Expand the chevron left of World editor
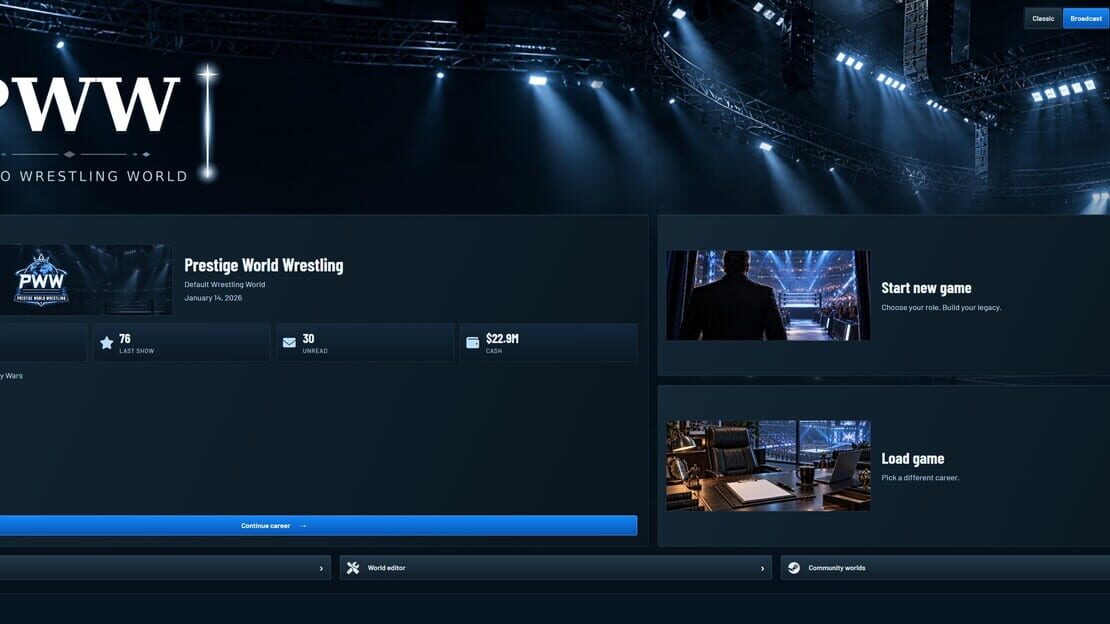 (321, 568)
